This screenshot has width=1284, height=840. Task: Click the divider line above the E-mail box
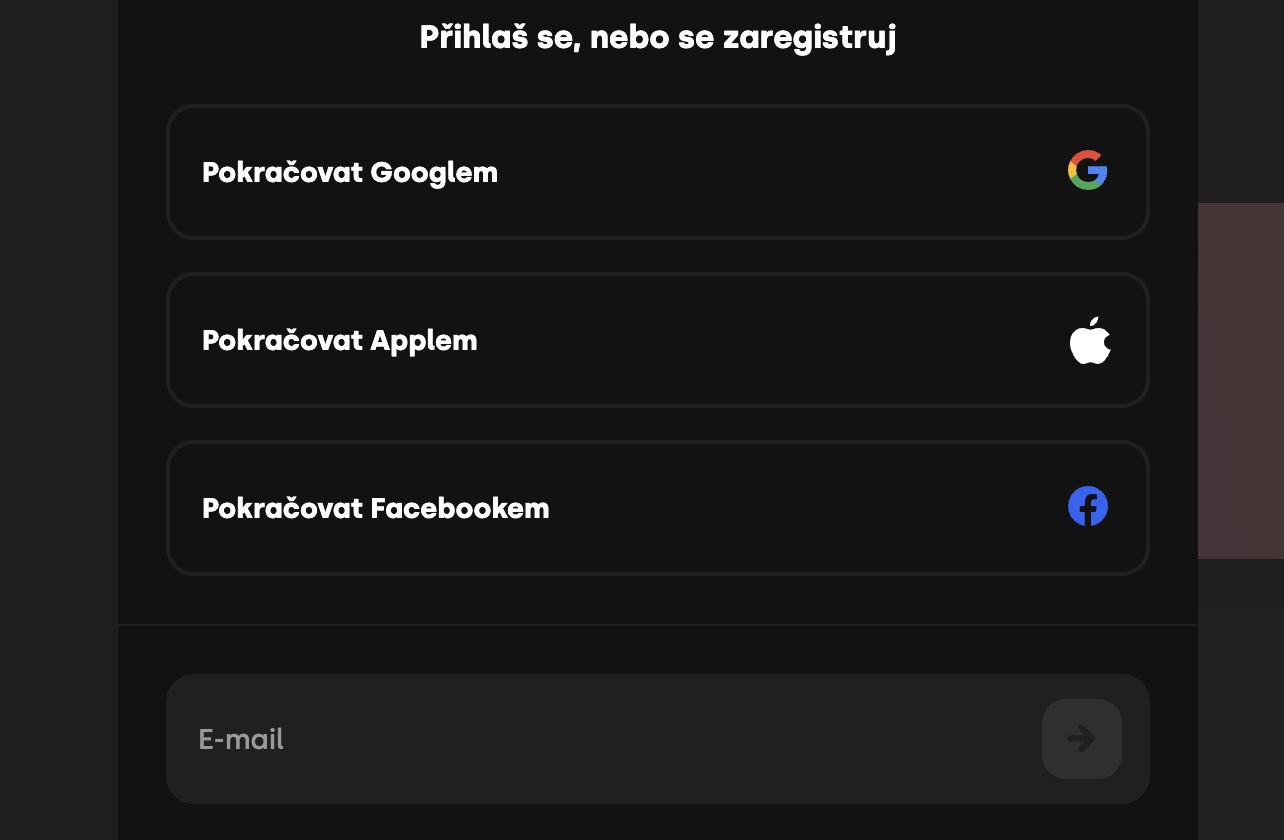click(657, 625)
